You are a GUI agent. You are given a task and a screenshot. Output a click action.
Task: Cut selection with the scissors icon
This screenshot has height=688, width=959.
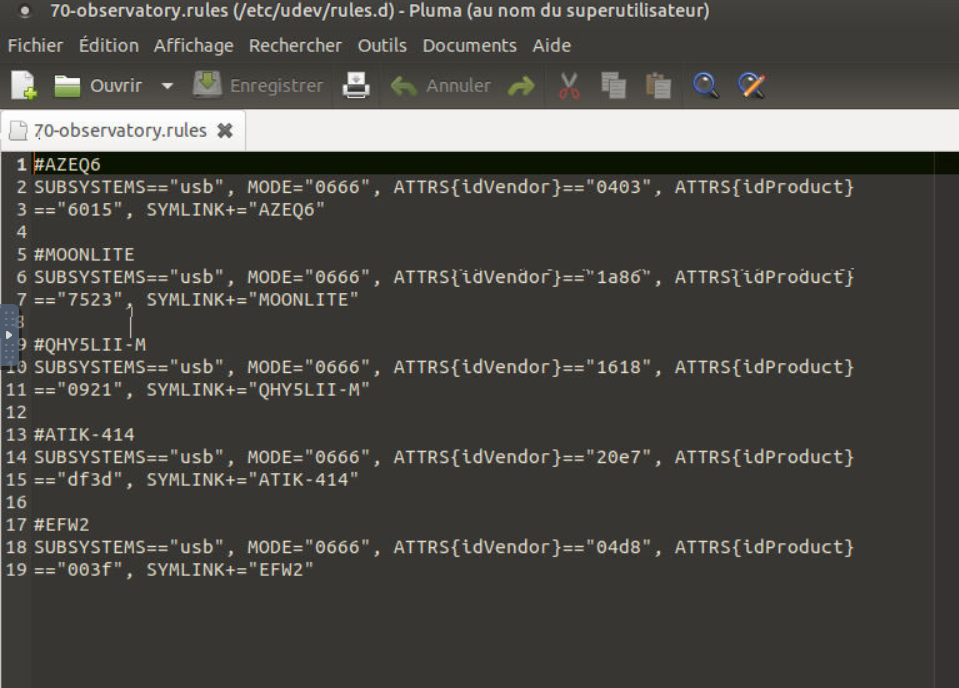[569, 86]
